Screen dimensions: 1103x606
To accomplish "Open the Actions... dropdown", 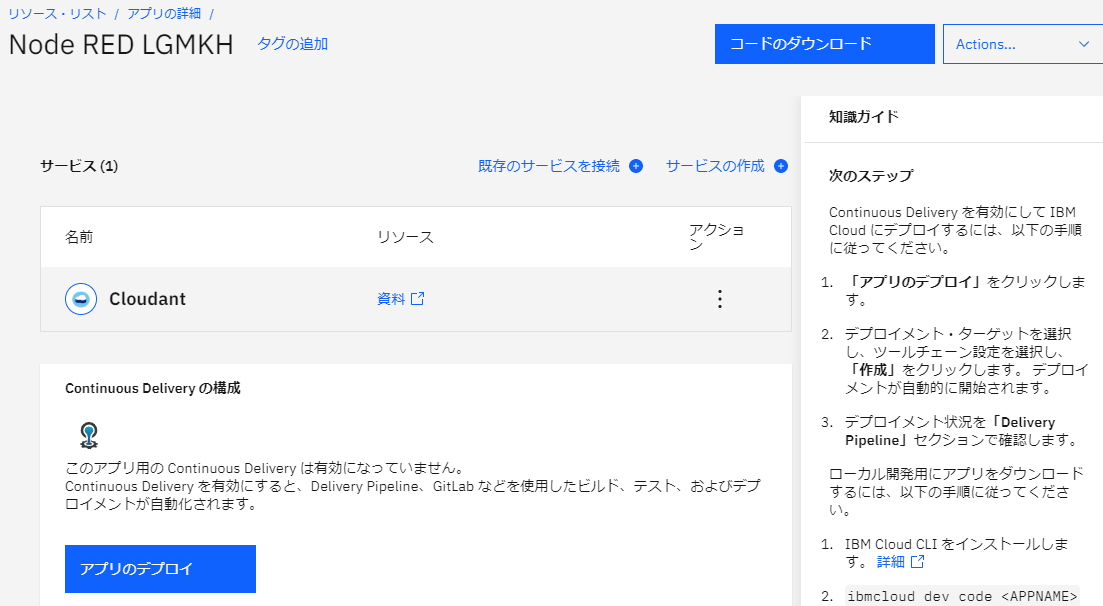I will (x=1023, y=44).
